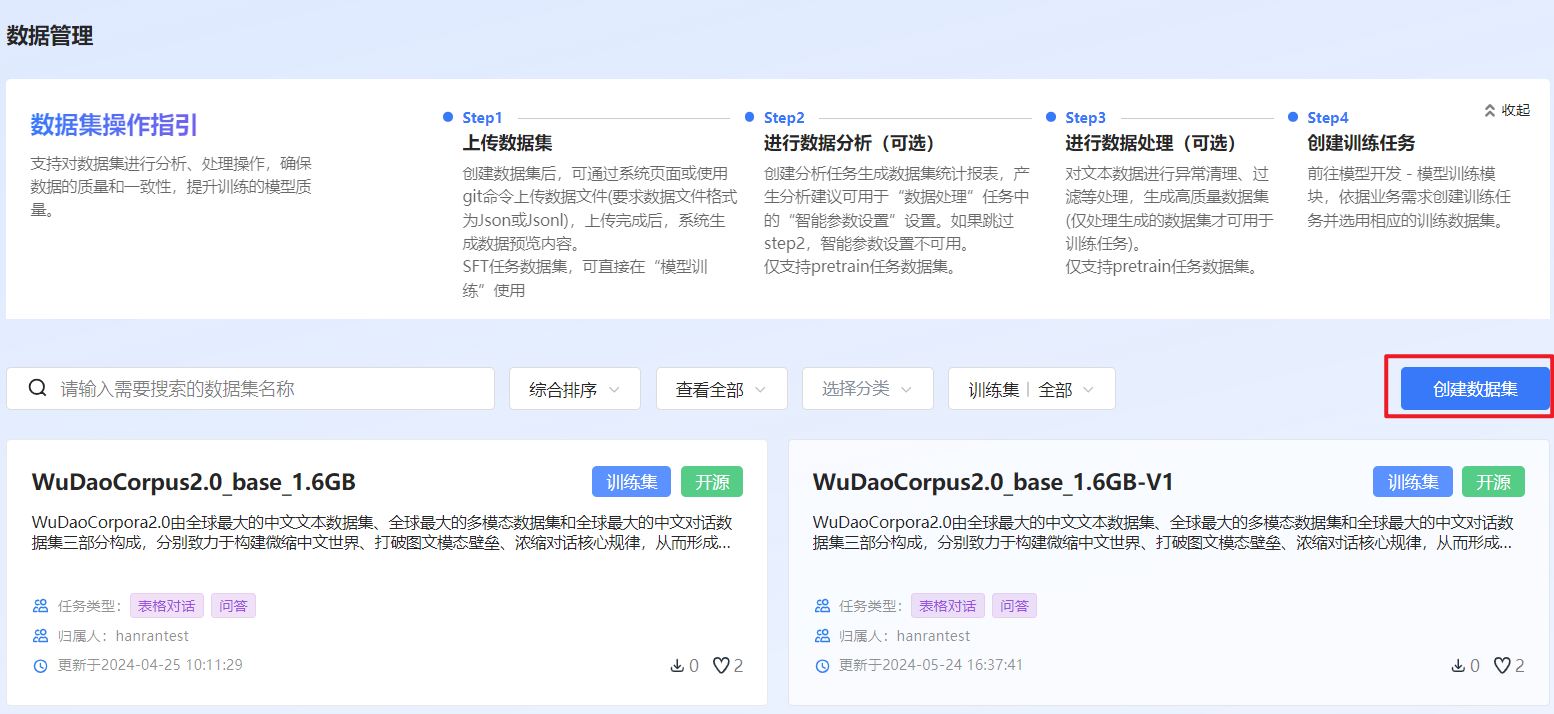Viewport: 1554px width, 714px height.
Task: Open the 综合排序 sort dropdown
Action: (x=575, y=389)
